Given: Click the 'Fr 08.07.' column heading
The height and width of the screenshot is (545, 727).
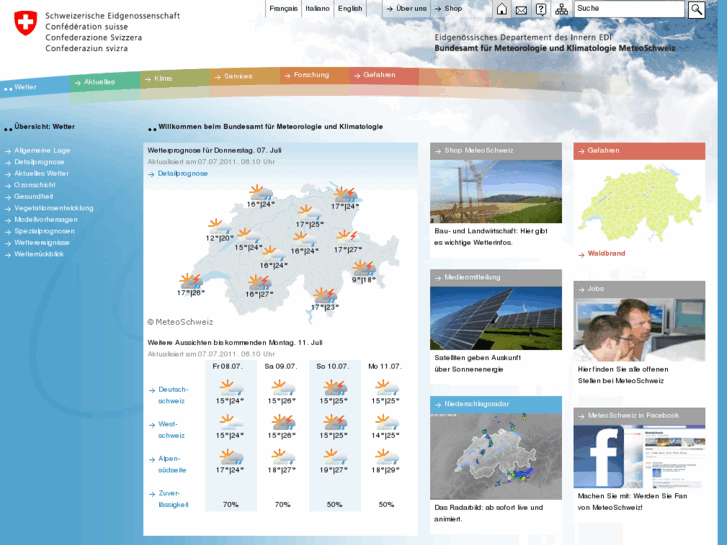Looking at the screenshot, I should pyautogui.click(x=227, y=366).
